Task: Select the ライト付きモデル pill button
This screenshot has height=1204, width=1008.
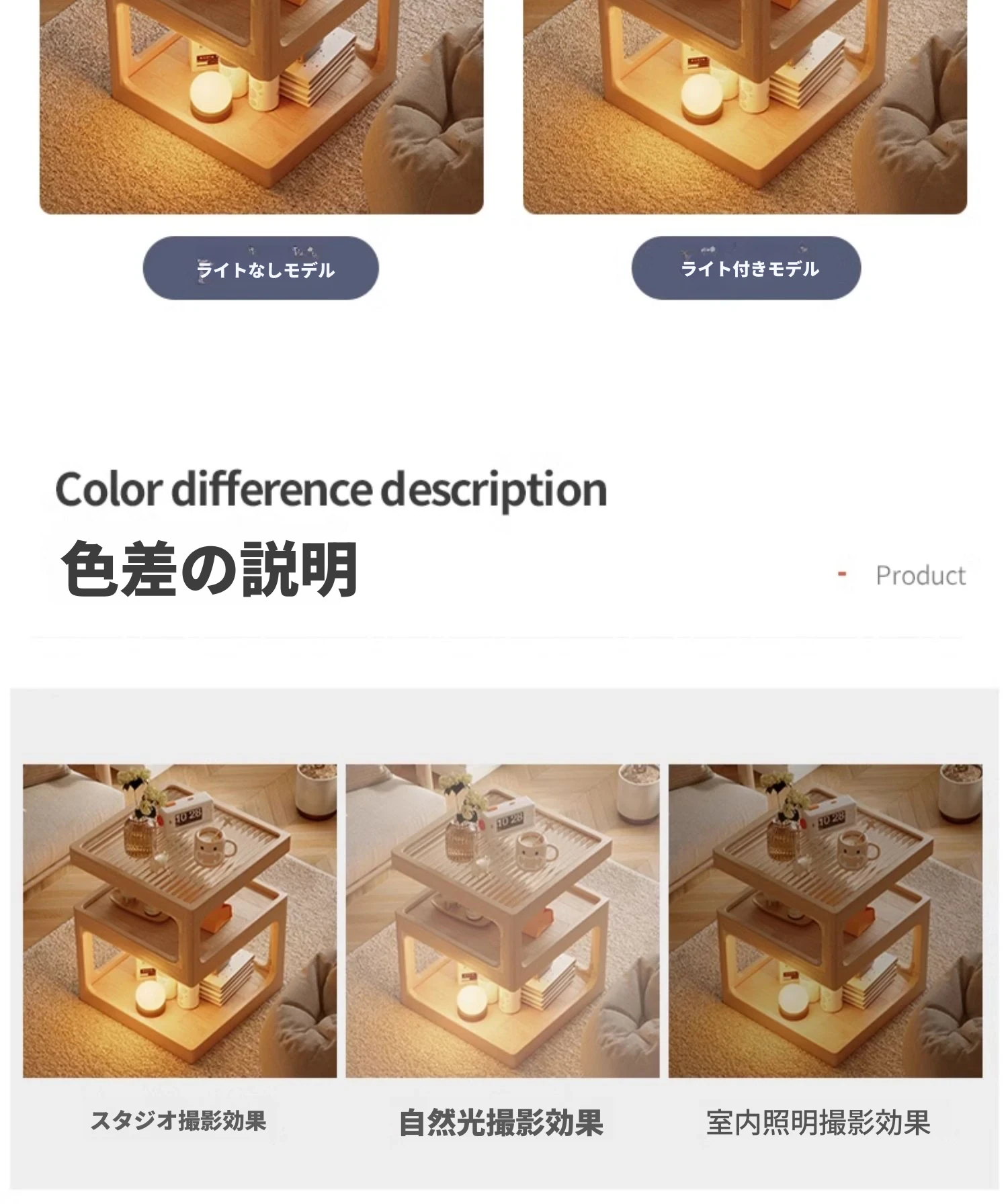Action: pyautogui.click(x=746, y=267)
